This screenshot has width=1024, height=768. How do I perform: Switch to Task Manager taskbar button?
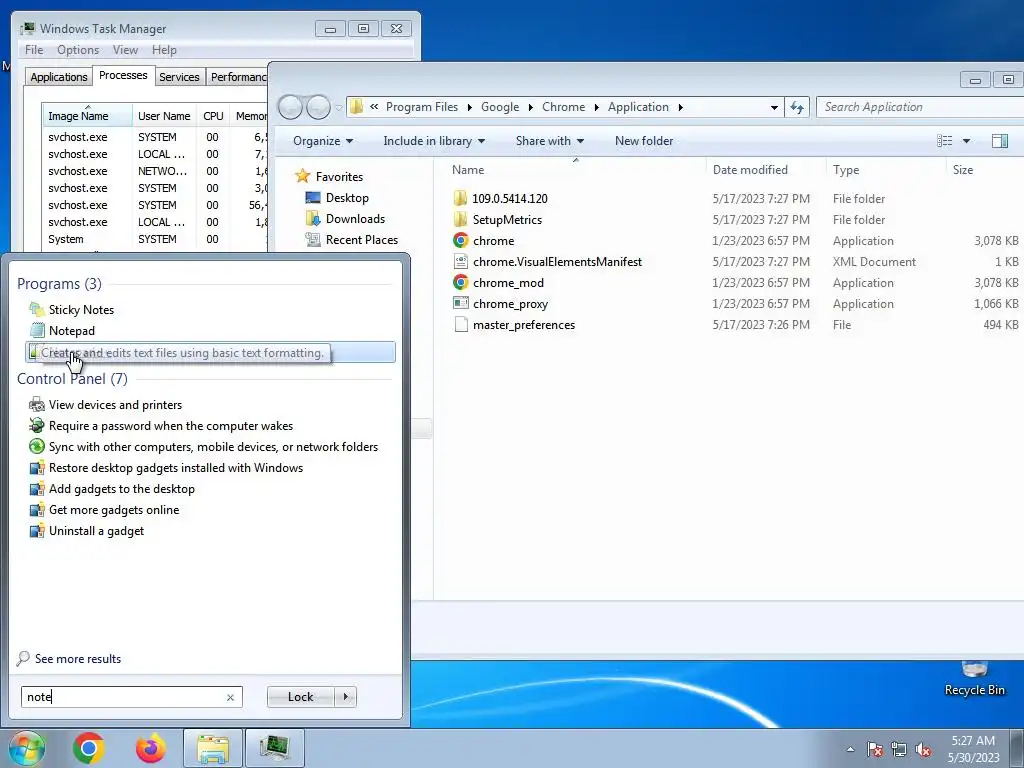pos(275,748)
